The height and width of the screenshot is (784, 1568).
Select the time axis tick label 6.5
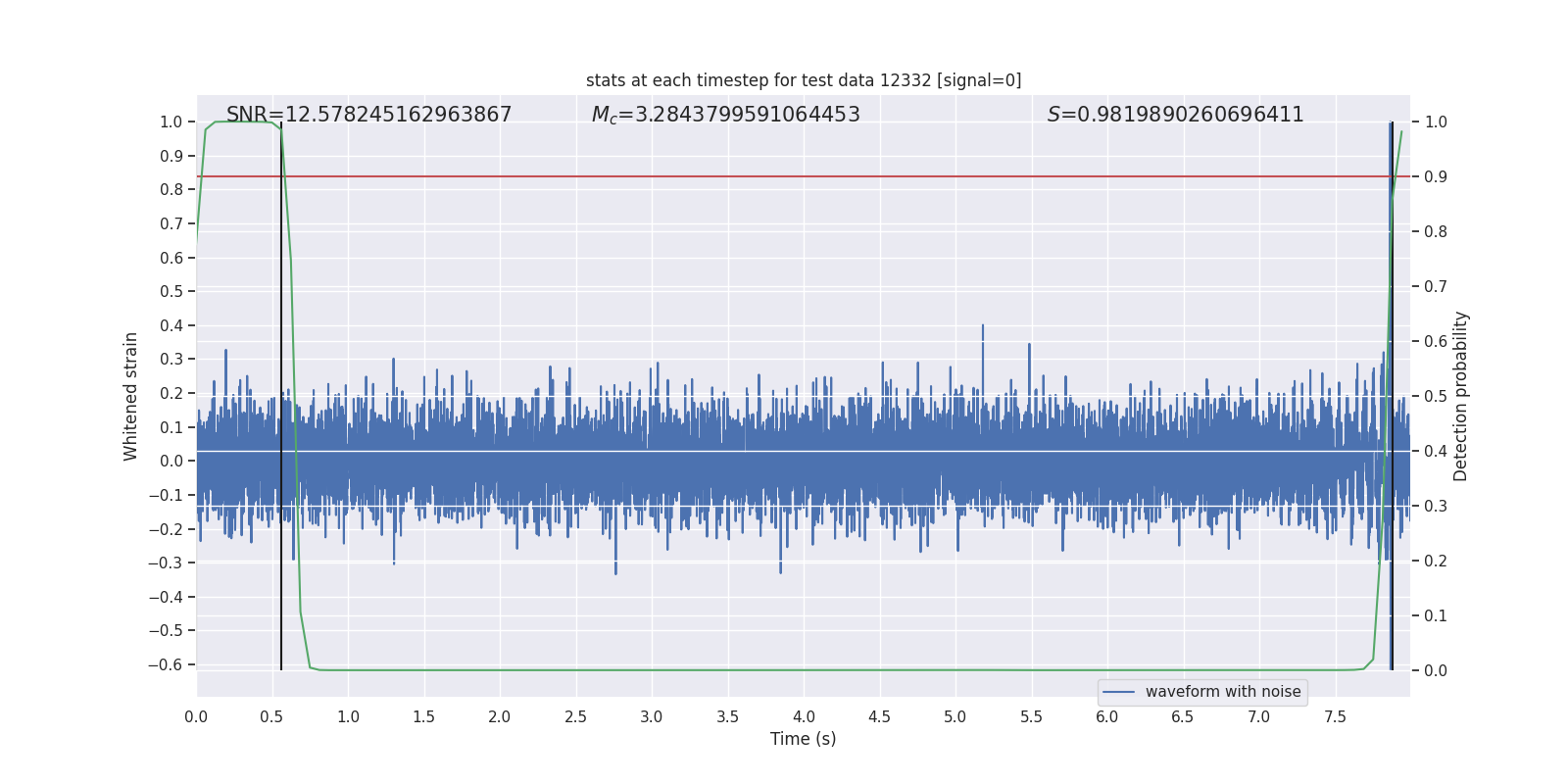click(1183, 716)
